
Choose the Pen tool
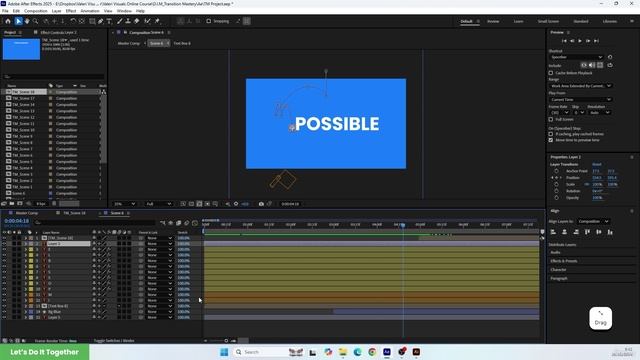click(100, 21)
